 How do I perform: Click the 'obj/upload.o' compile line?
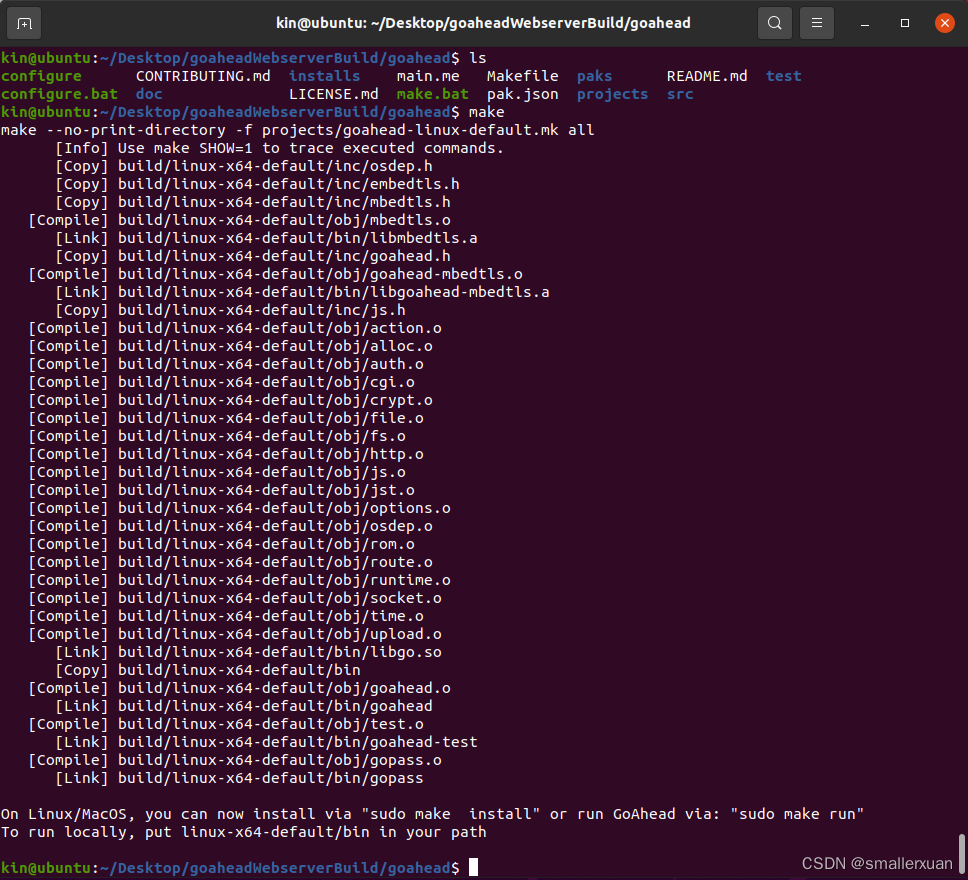click(x=235, y=634)
